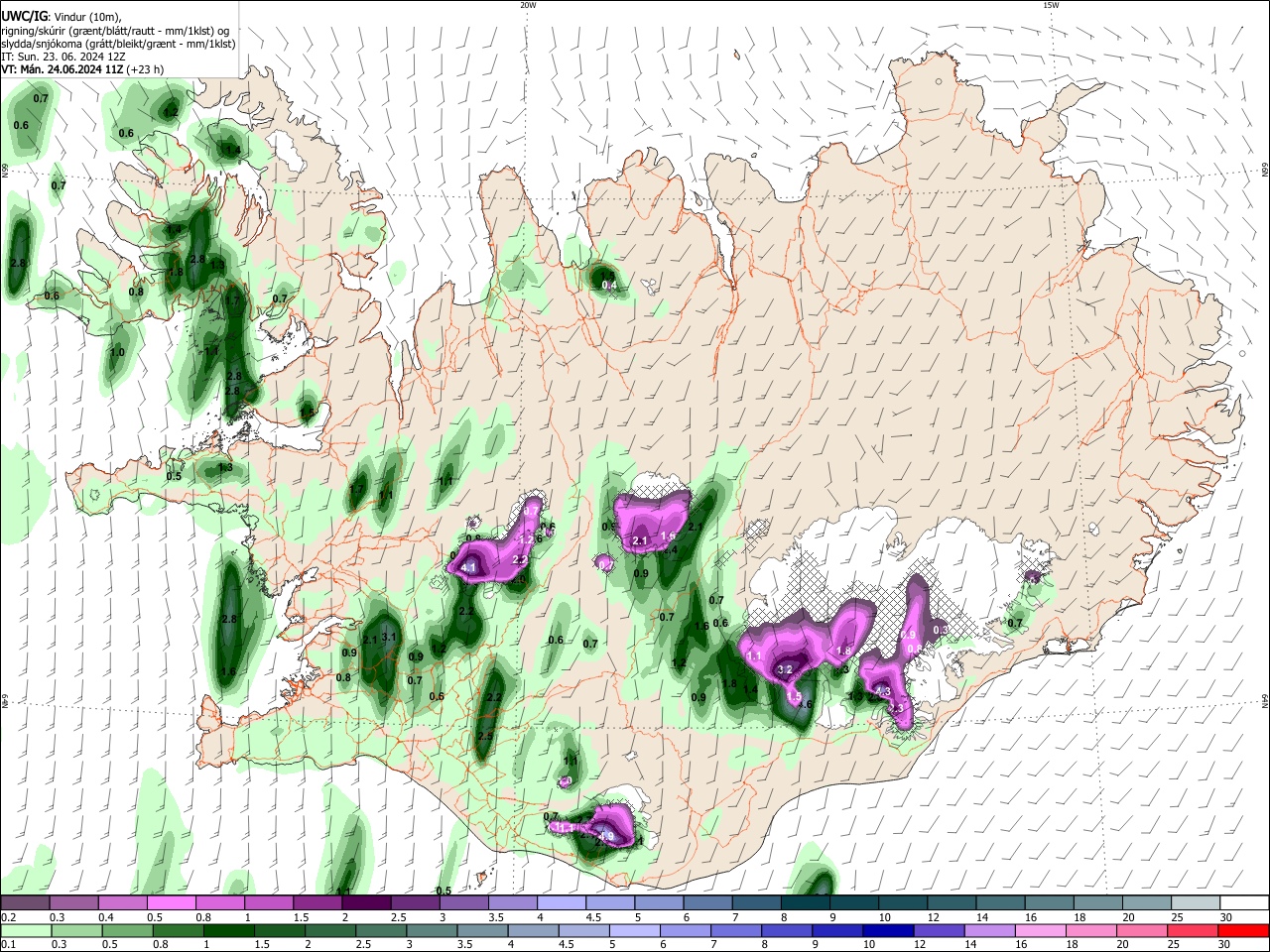Click the "20W" longitude label
The image size is (1270, 952).
click(528, 5)
